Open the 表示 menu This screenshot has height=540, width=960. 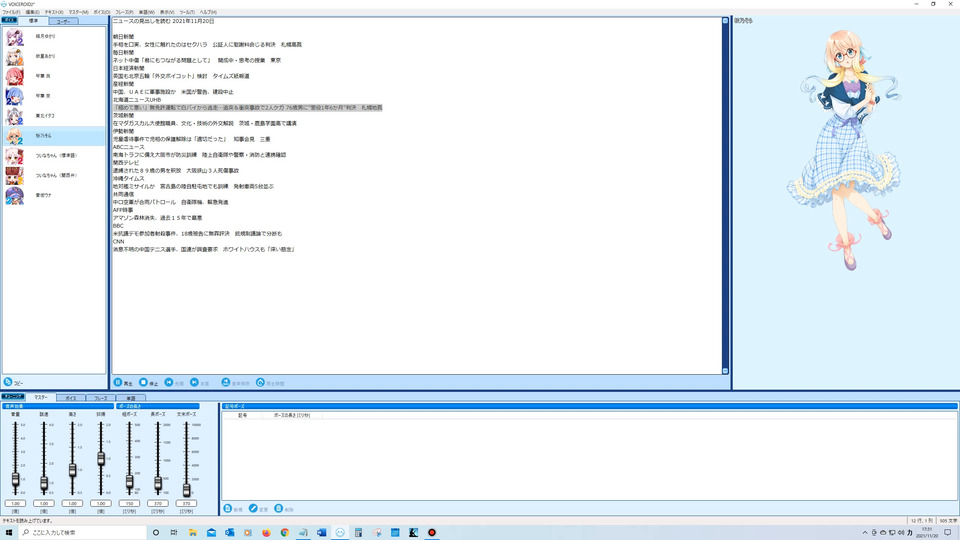(x=167, y=12)
